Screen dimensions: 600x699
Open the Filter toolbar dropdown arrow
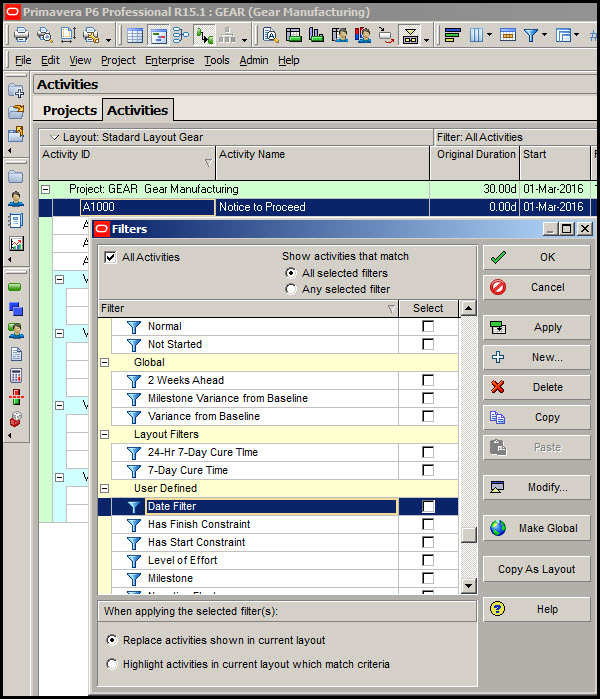545,35
